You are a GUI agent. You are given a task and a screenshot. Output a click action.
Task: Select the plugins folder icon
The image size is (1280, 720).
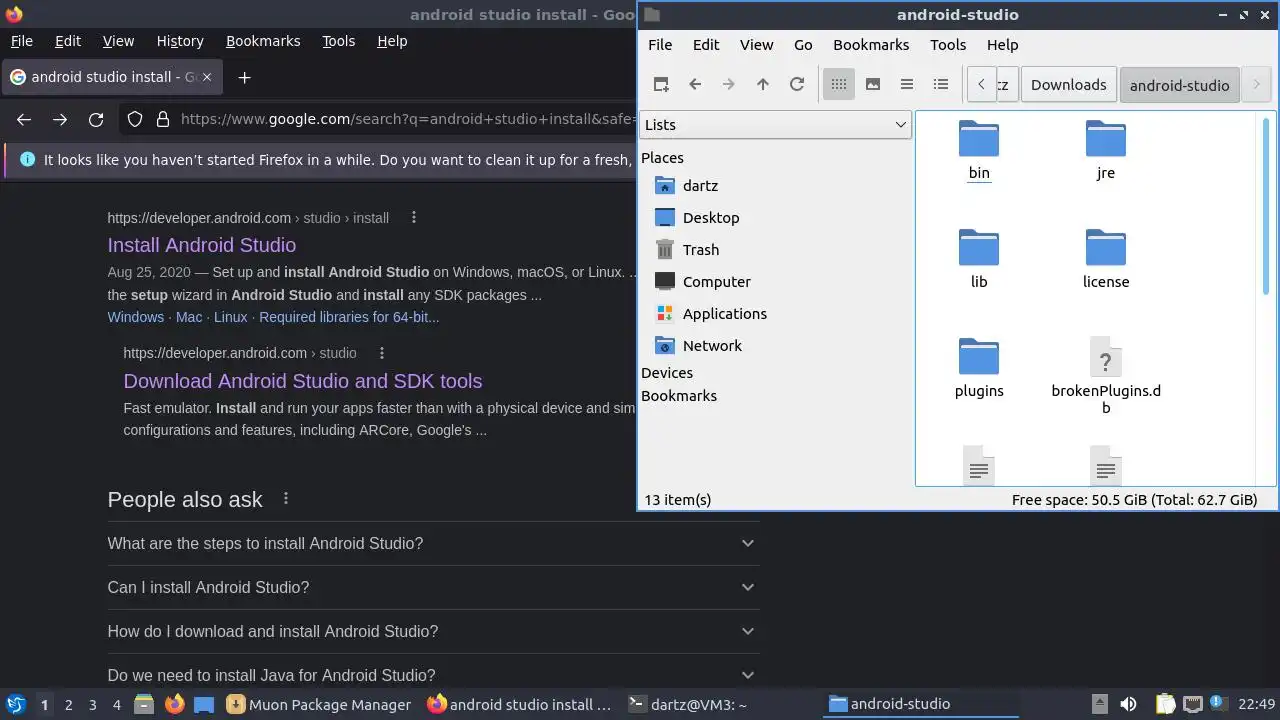coord(979,357)
